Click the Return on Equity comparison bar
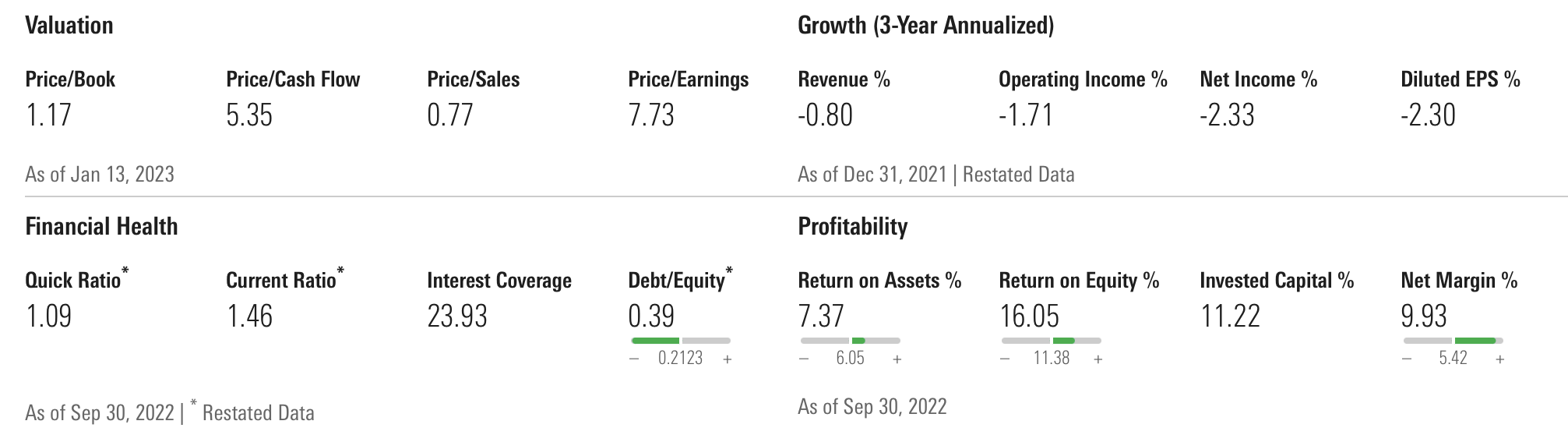Screen dimensions: 1568x435 pos(1052,341)
